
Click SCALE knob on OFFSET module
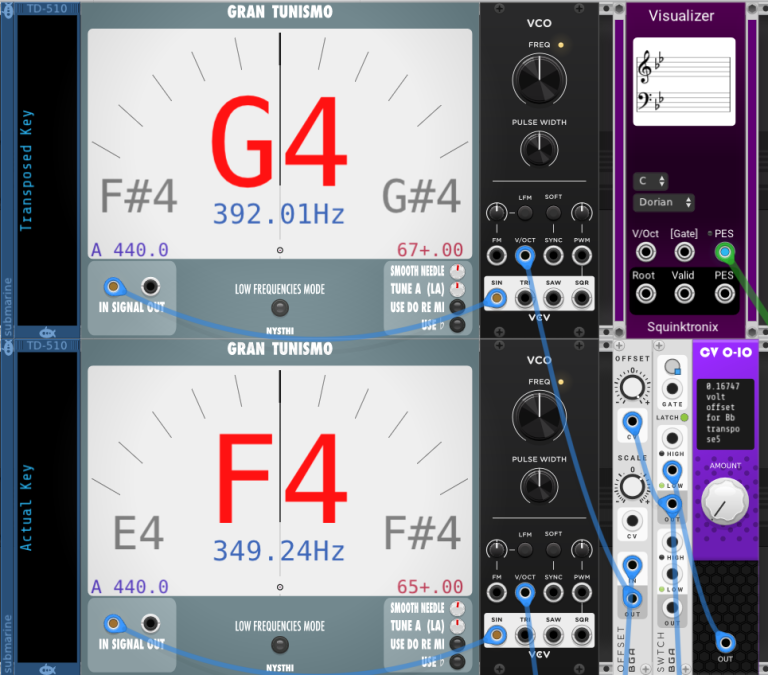[632, 487]
